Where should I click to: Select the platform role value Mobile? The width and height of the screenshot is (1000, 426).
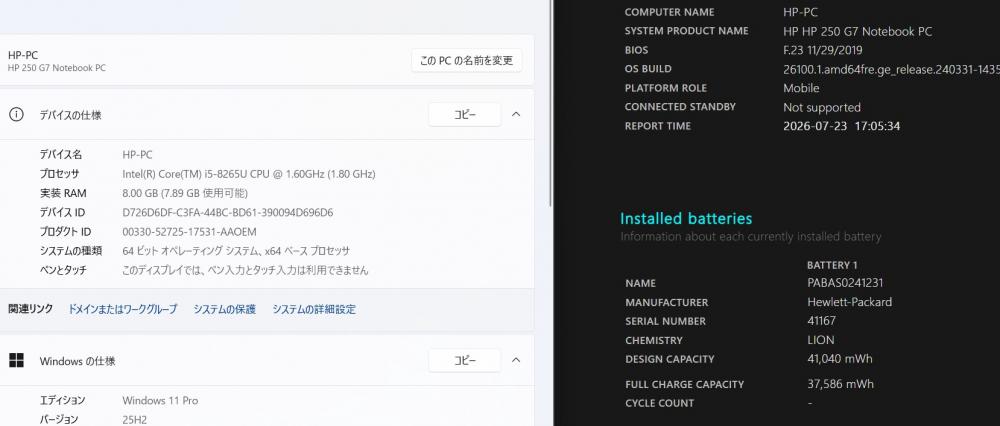(x=801, y=88)
